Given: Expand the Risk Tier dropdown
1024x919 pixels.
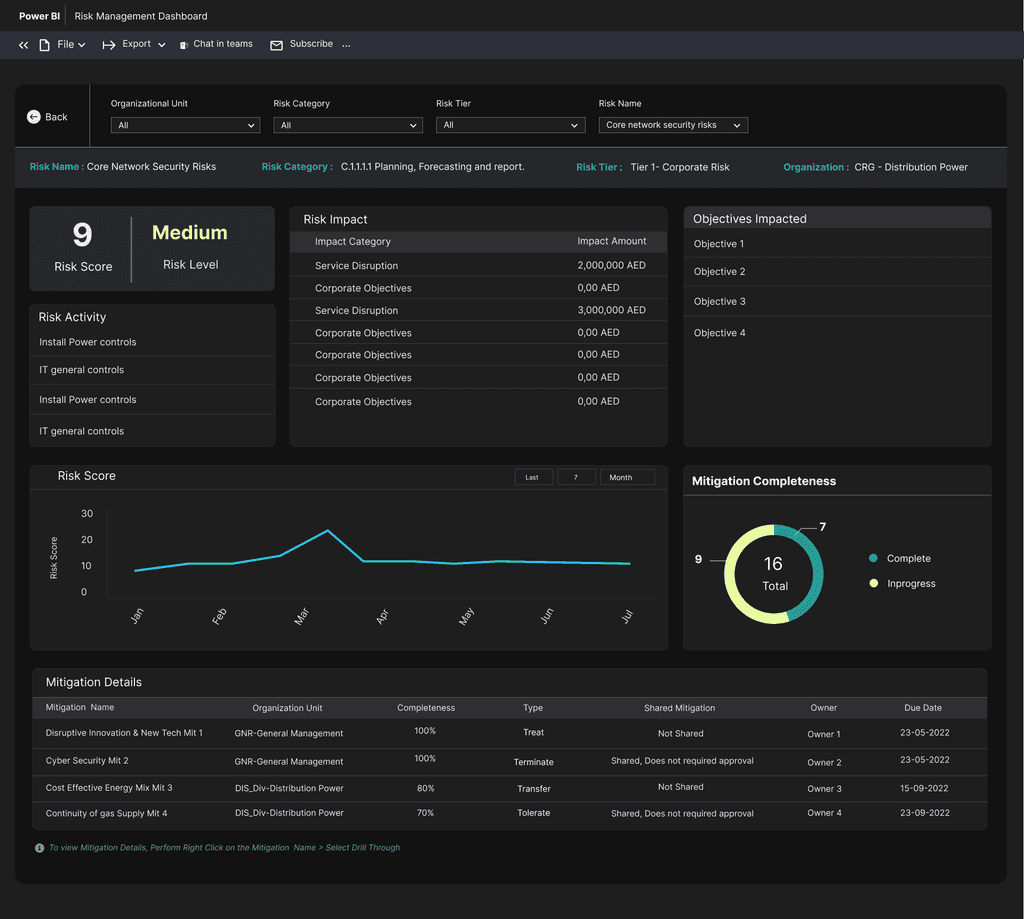Looking at the screenshot, I should [510, 125].
